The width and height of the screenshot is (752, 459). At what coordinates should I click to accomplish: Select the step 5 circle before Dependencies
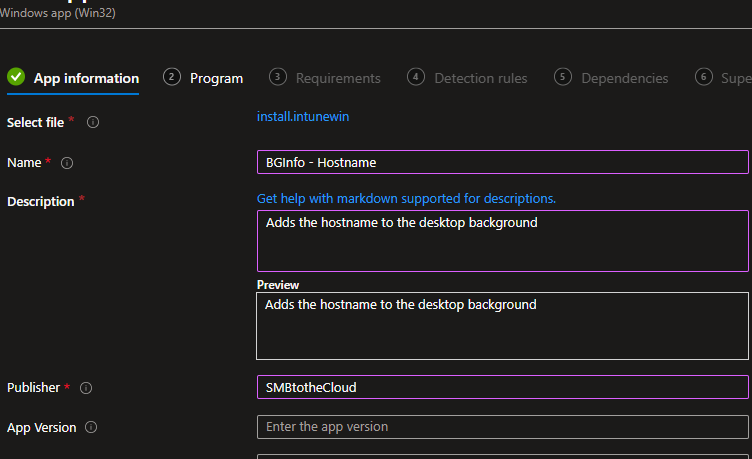point(563,77)
